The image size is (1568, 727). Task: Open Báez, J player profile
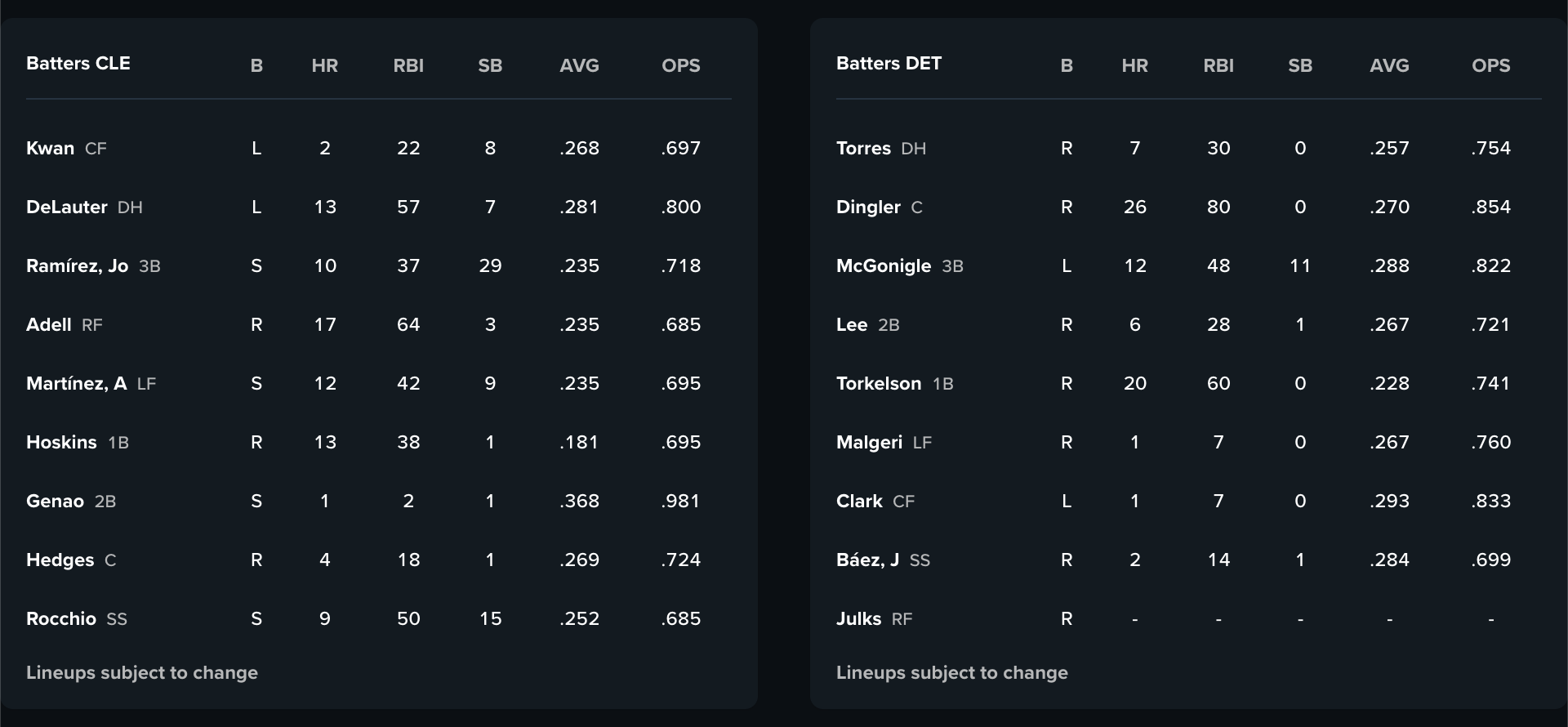pos(867,560)
